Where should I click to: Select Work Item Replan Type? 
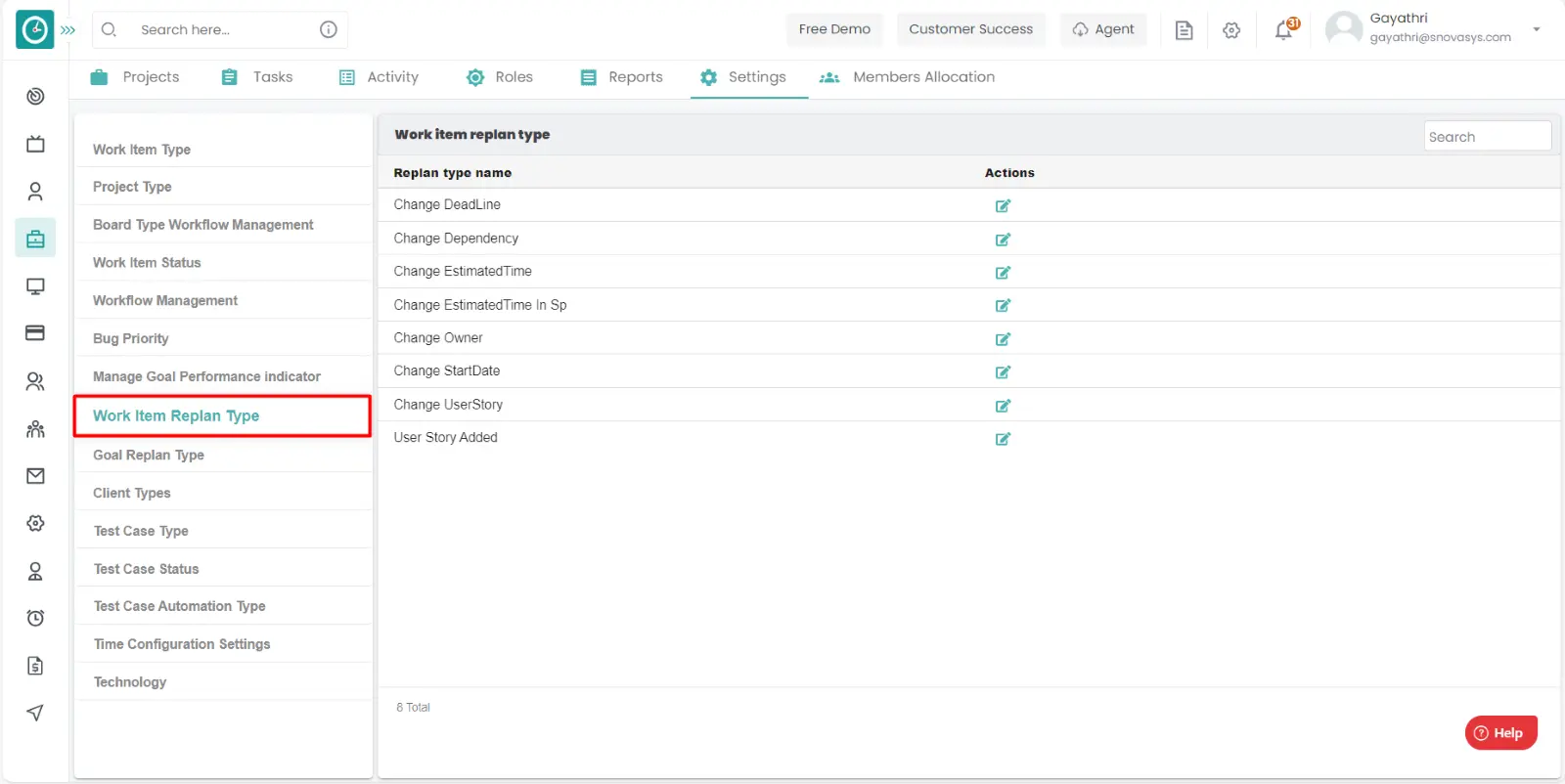pos(223,415)
